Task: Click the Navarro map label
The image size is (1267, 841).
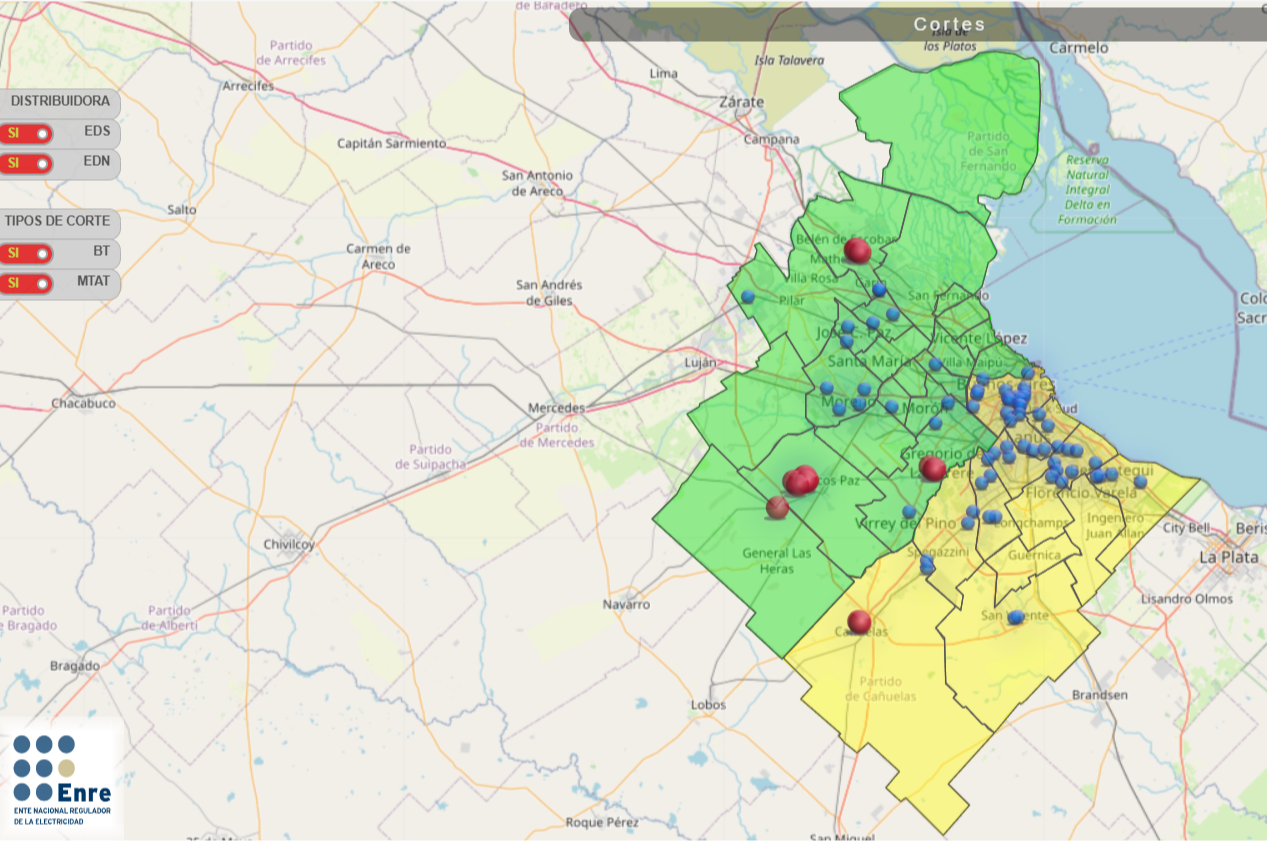Action: point(626,604)
